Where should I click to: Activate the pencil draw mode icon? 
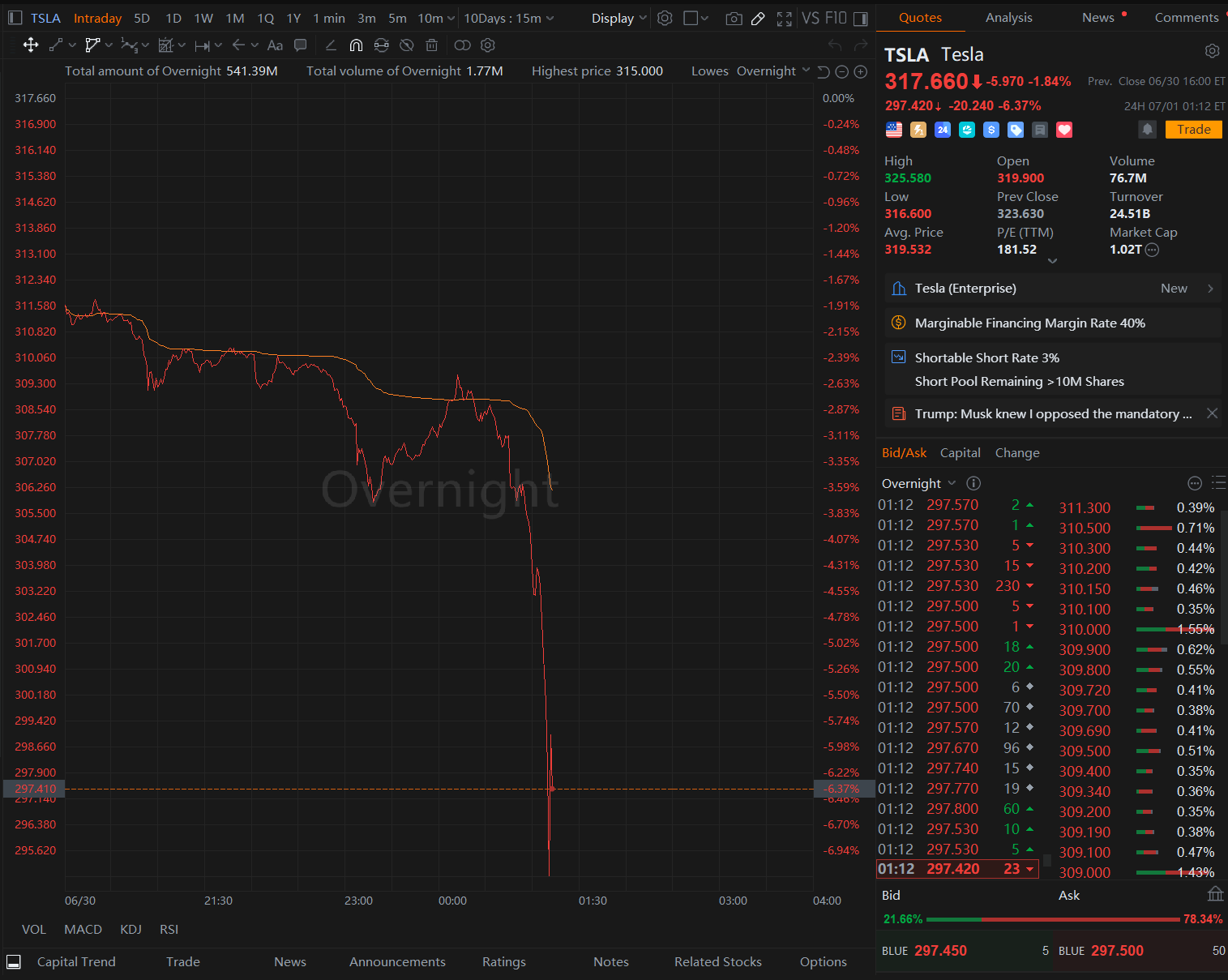point(758,19)
